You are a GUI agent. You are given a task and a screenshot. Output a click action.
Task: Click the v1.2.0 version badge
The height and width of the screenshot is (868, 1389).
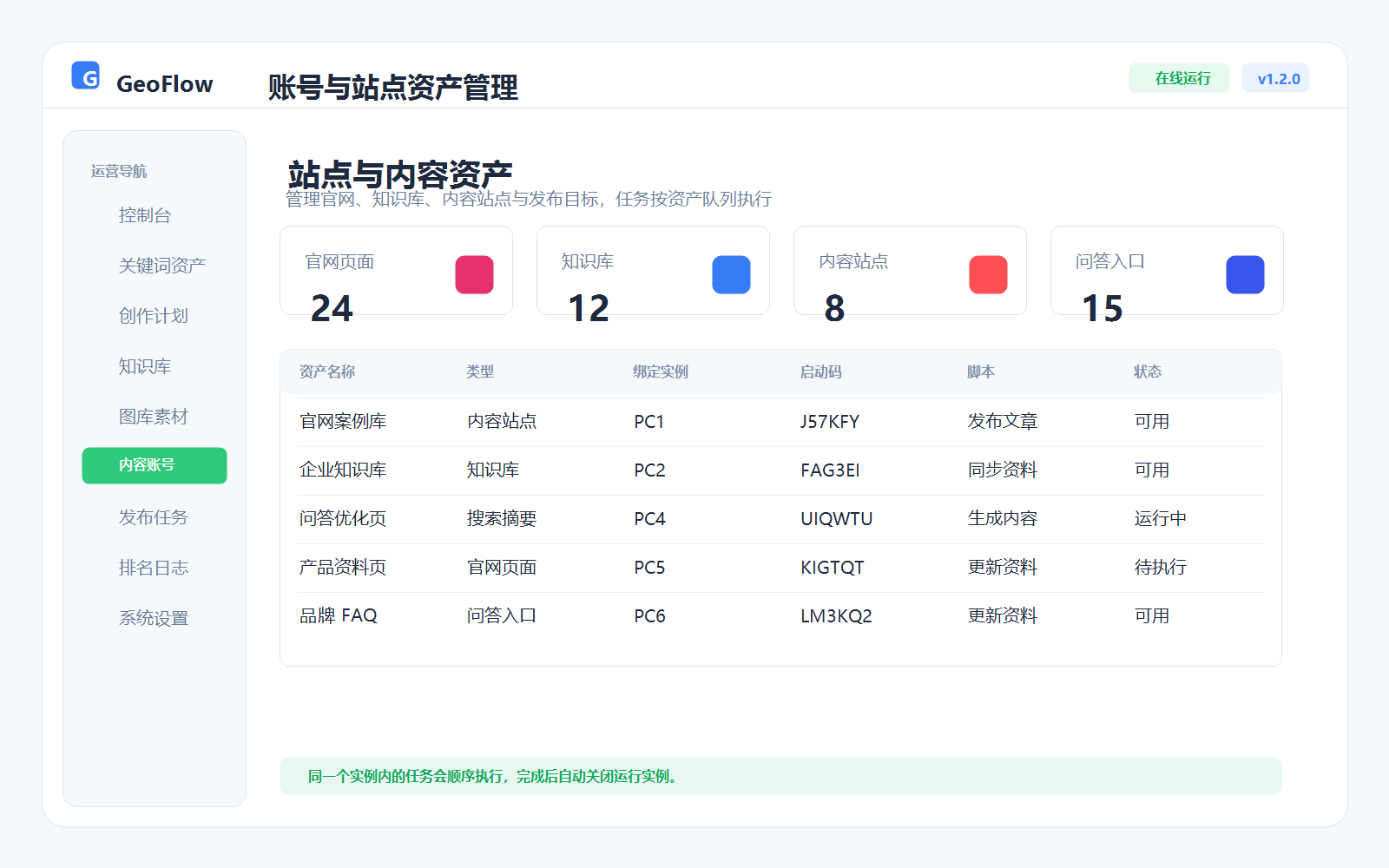[x=1276, y=78]
